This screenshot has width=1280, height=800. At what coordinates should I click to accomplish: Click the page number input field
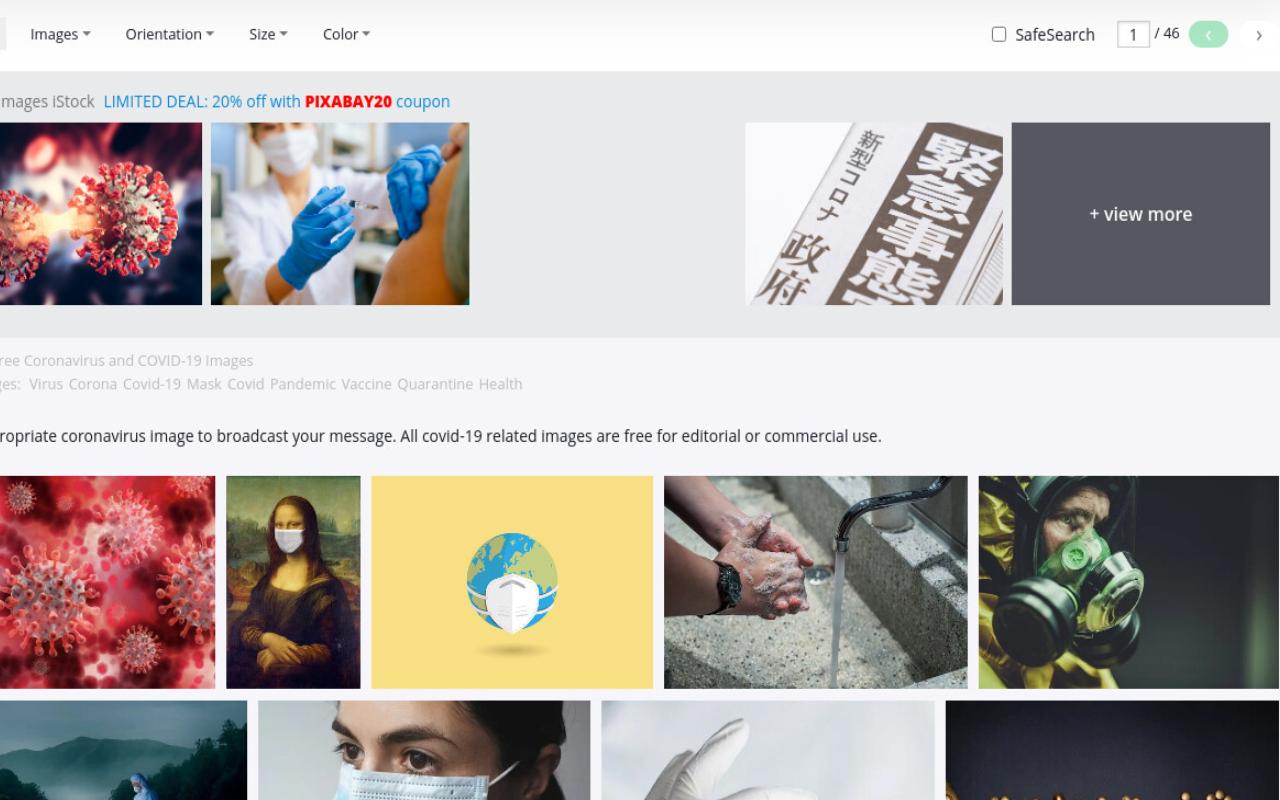(x=1133, y=35)
